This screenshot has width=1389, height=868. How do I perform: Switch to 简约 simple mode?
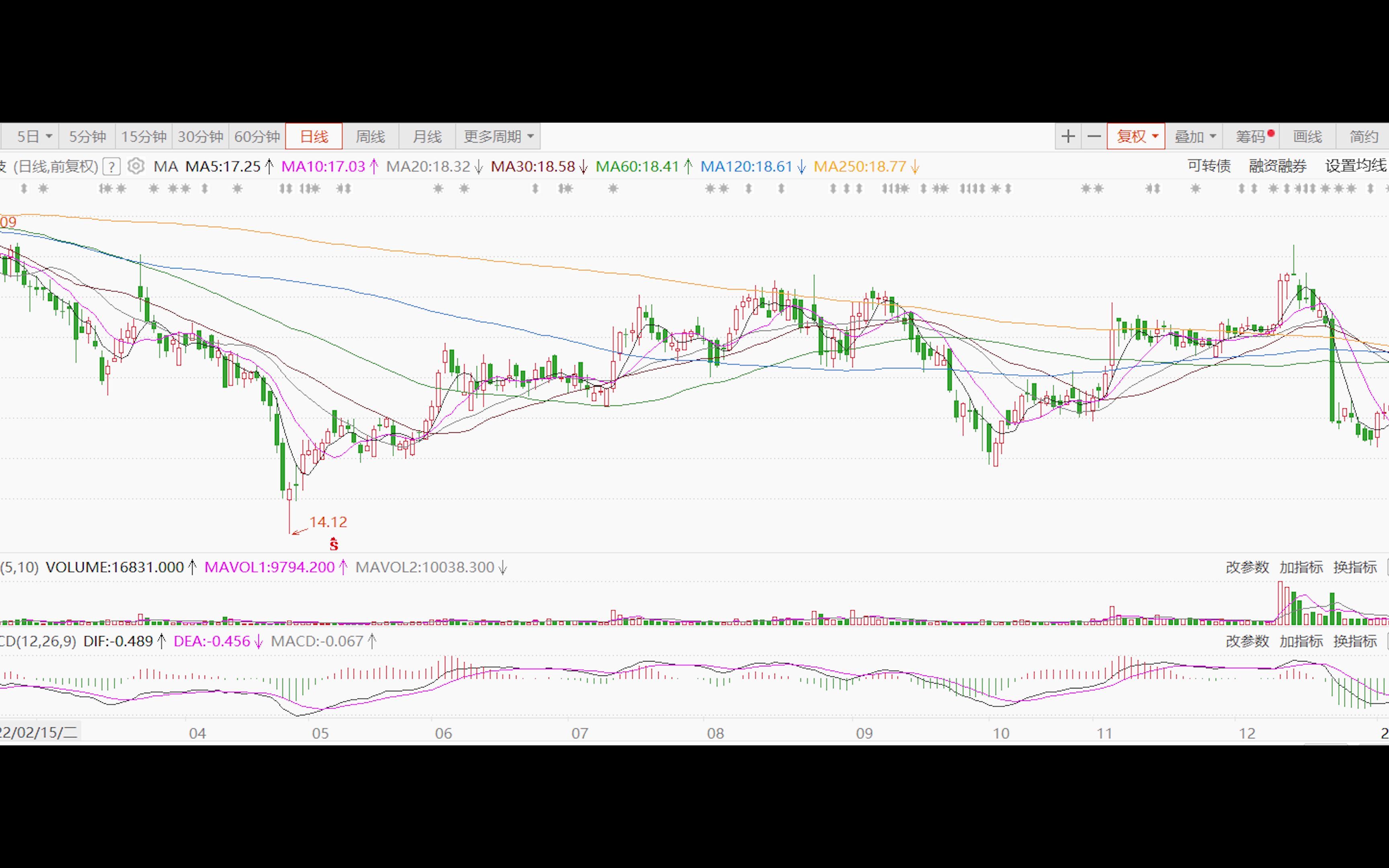(x=1363, y=137)
